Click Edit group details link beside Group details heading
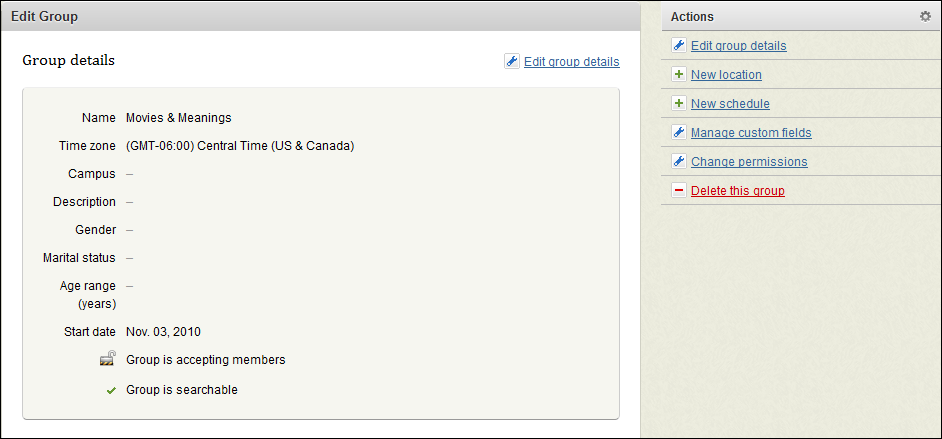Image resolution: width=942 pixels, height=439 pixels. coord(571,61)
